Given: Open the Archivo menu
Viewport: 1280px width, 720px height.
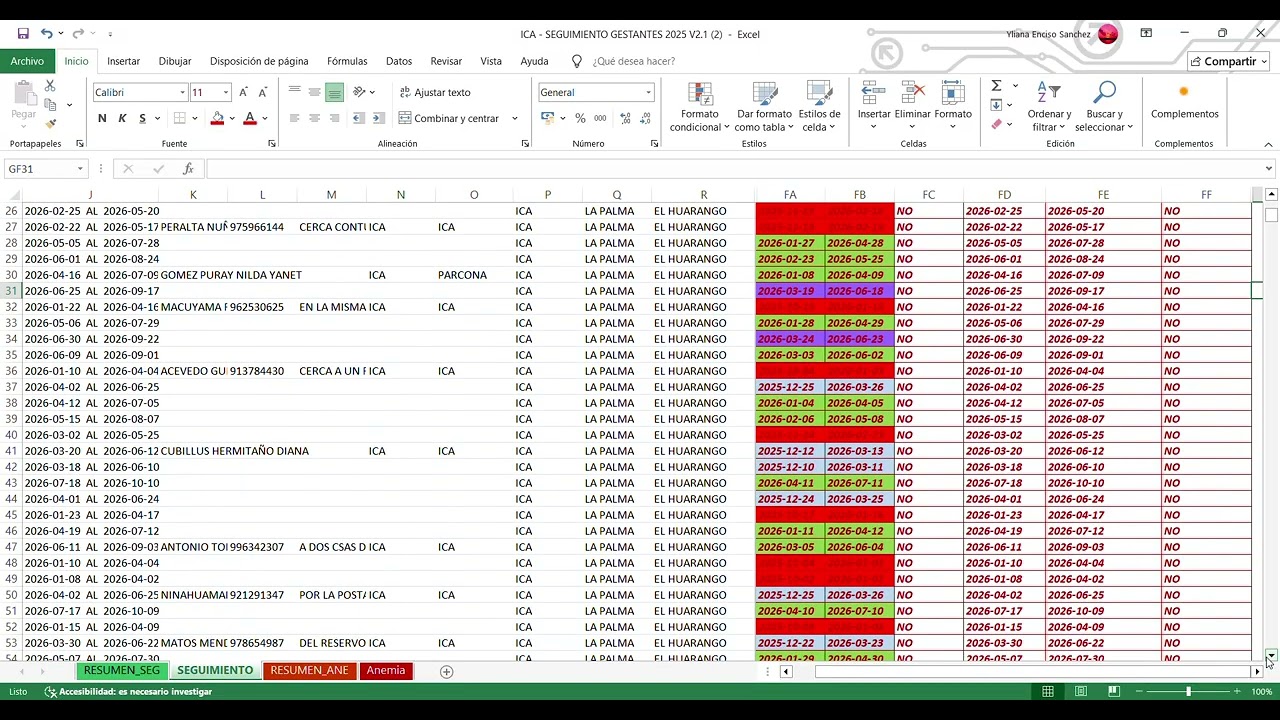Looking at the screenshot, I should pyautogui.click(x=27, y=61).
